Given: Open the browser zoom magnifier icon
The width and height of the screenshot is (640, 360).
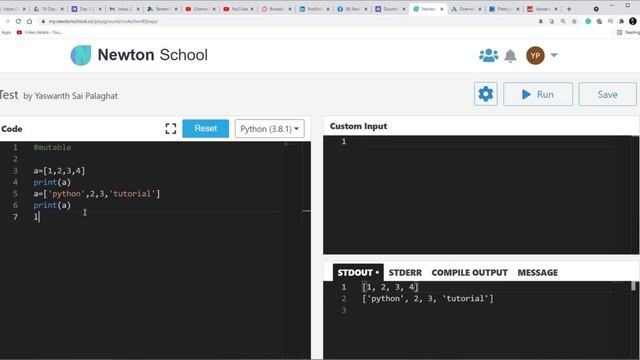Looking at the screenshot, I should (x=563, y=21).
